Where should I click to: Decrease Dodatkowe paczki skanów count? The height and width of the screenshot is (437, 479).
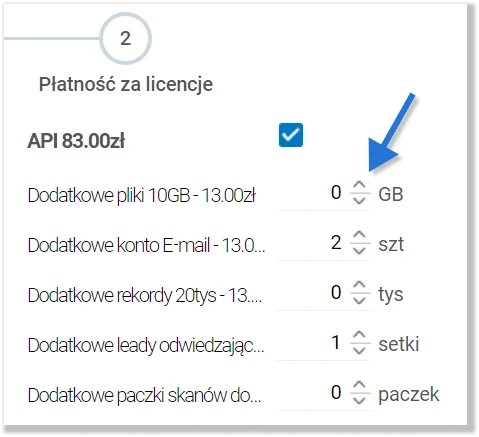tap(359, 400)
